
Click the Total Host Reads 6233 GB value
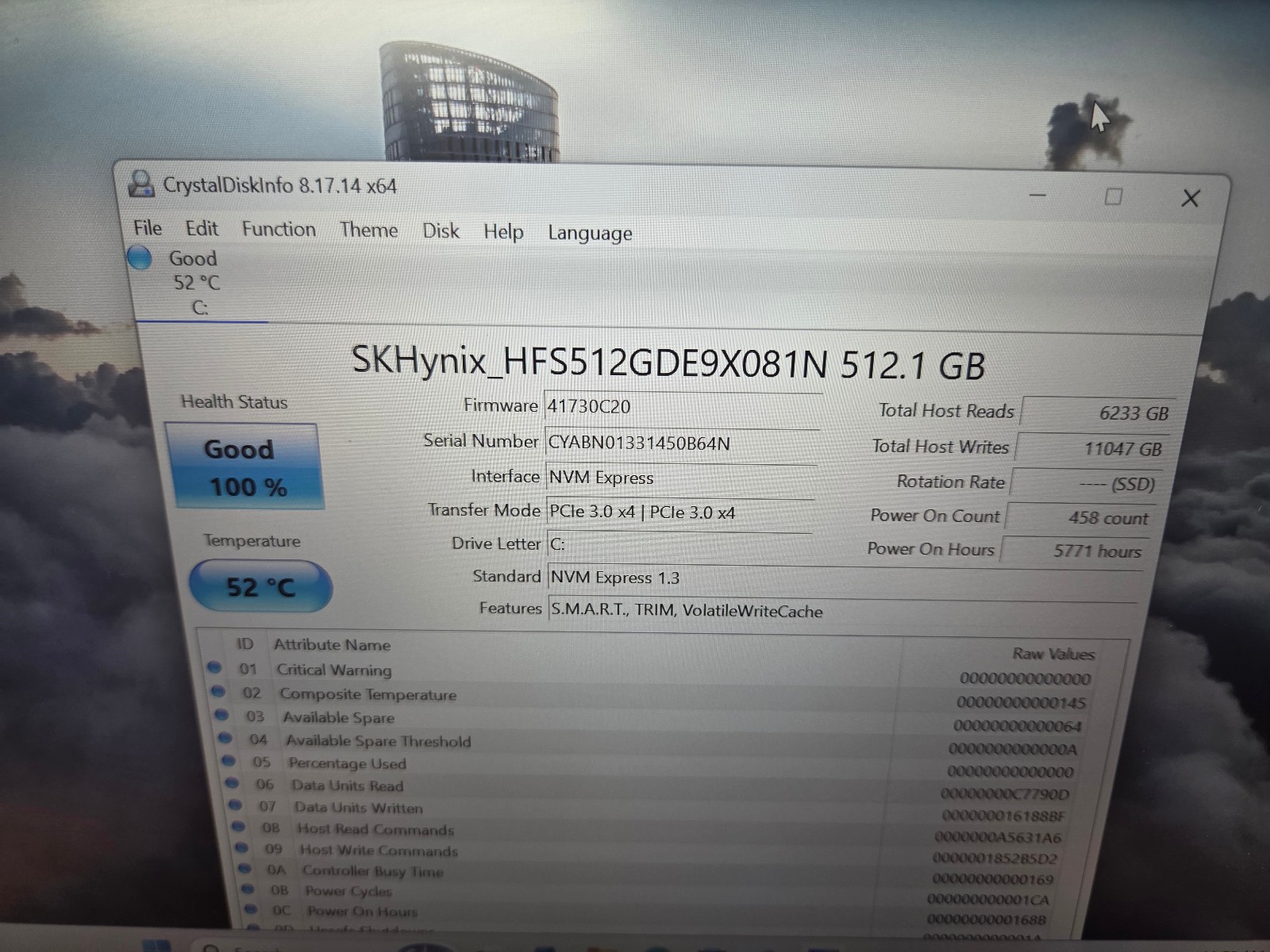coord(1099,413)
